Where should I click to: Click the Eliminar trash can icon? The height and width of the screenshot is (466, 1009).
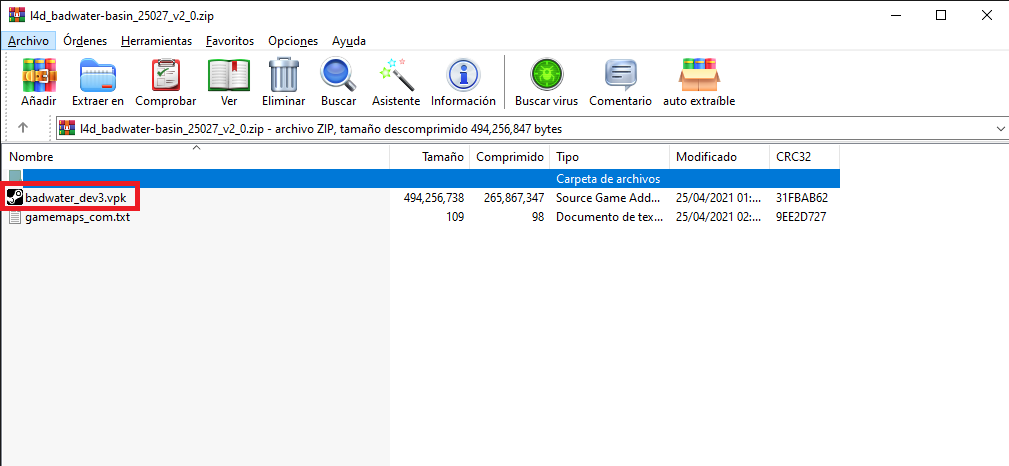pos(284,75)
